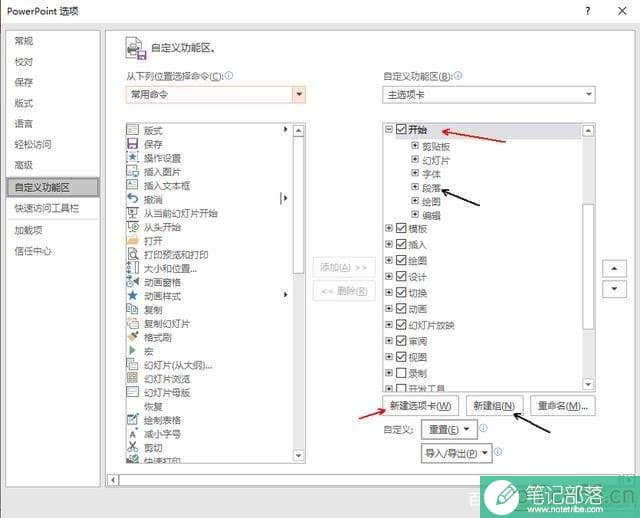Screen dimensions: 640x518
Task: Choose the 幻灯片浏览 command icon
Action: click(x=132, y=378)
